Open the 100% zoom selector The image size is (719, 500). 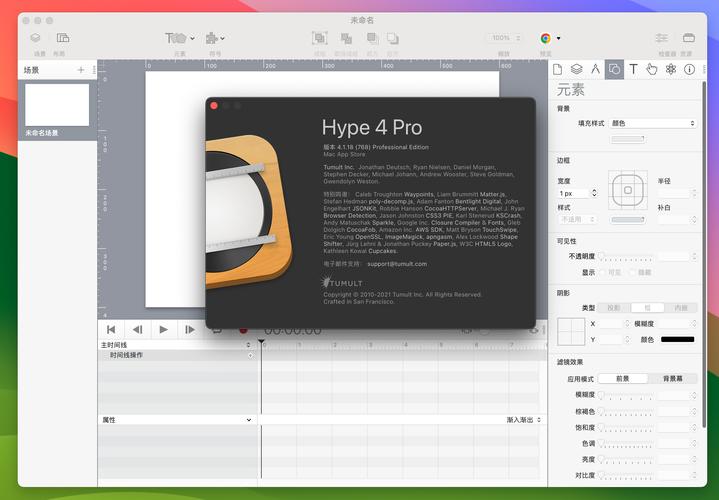tap(504, 38)
